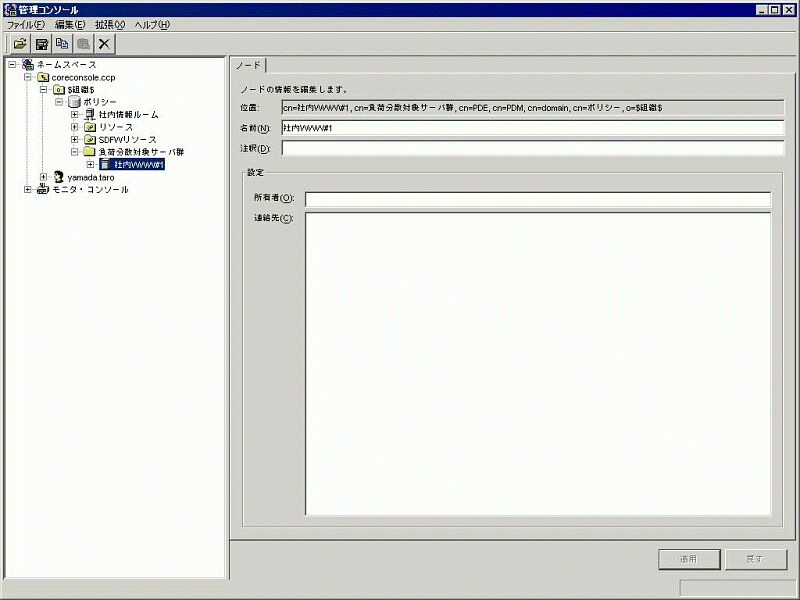The width and height of the screenshot is (800, 600).
Task: Expand the yamada.taro tree node
Action: click(x=43, y=177)
